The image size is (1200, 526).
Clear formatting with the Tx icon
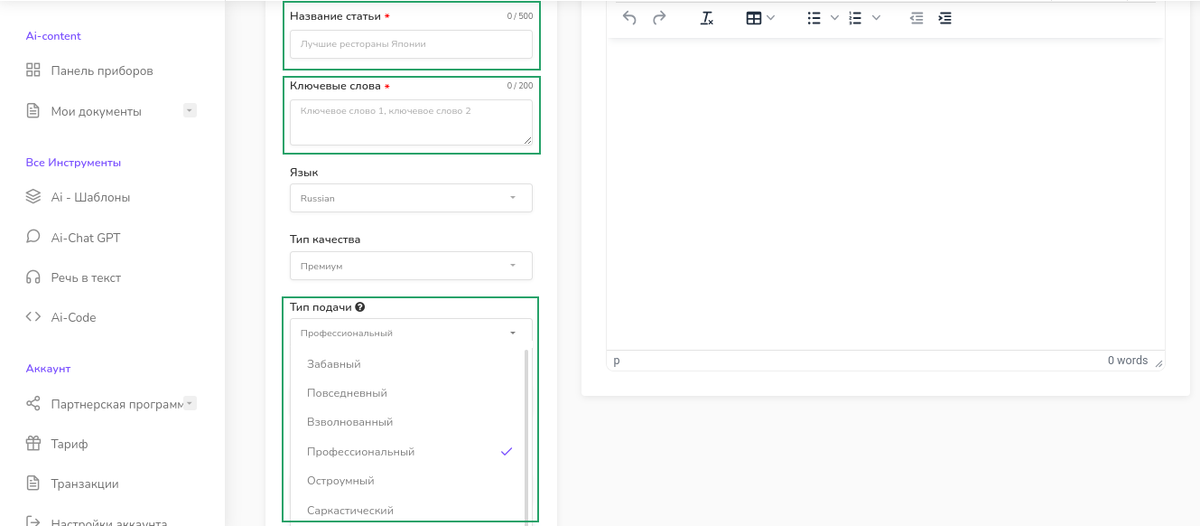707,18
